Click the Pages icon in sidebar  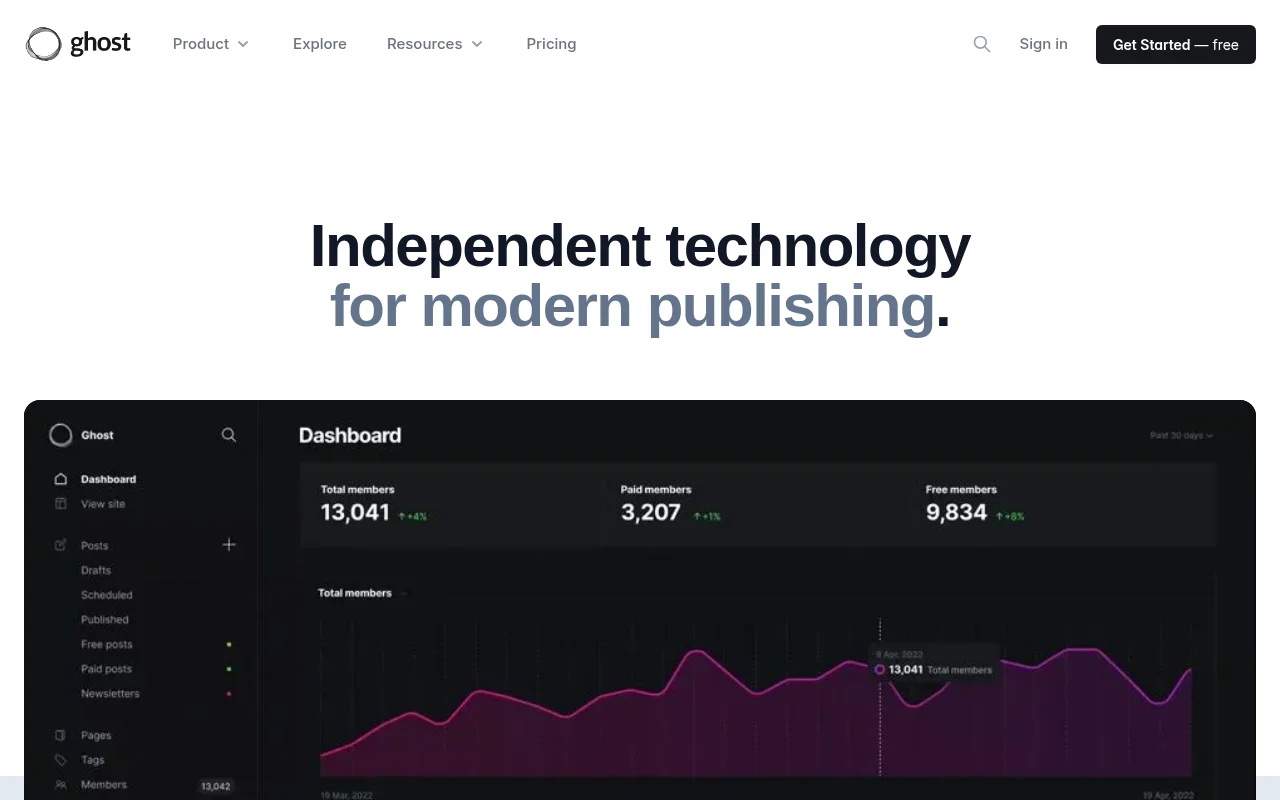coord(61,735)
